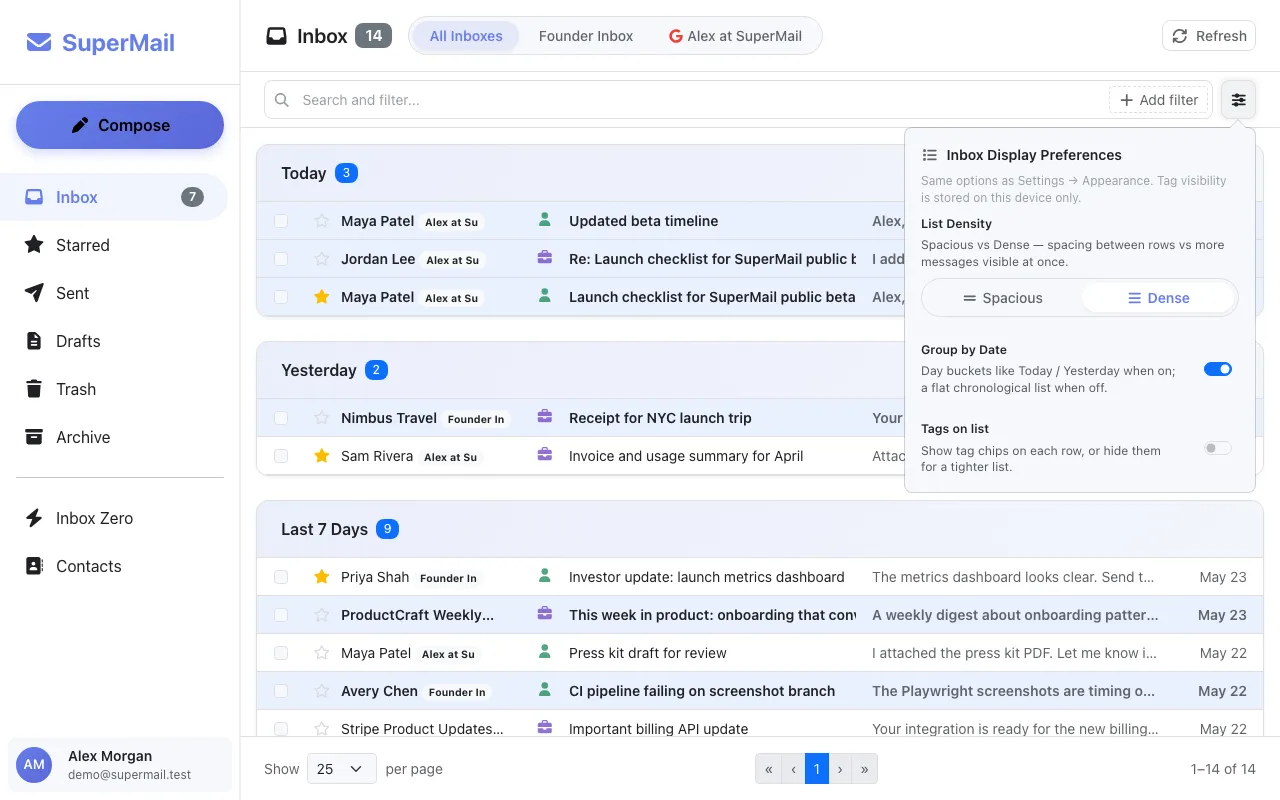Check the Avery Chen email checkbox
This screenshot has width=1280, height=800.
click(x=281, y=691)
